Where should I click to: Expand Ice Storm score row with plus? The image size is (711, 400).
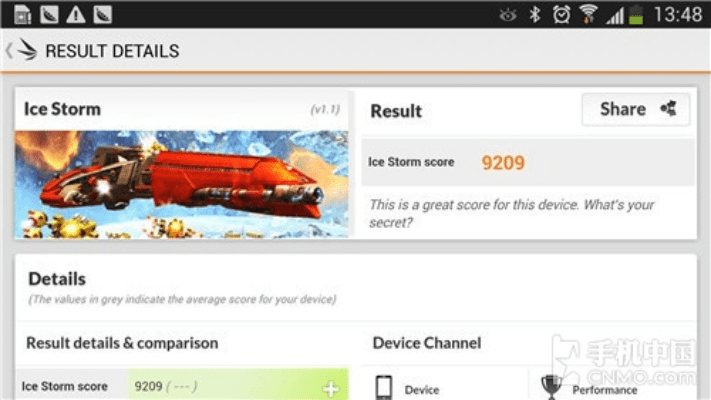click(x=331, y=388)
